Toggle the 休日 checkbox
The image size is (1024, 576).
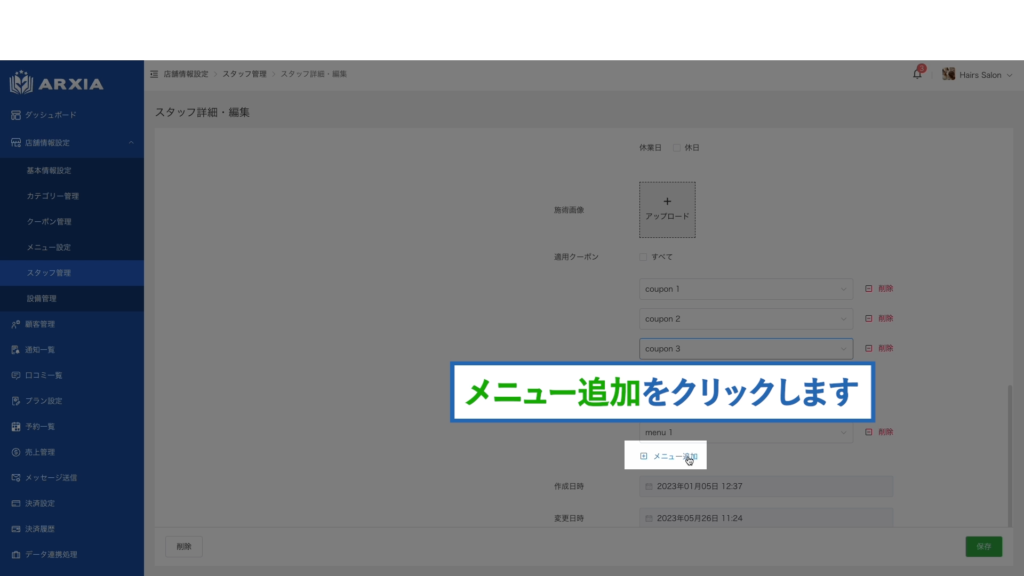tap(677, 148)
